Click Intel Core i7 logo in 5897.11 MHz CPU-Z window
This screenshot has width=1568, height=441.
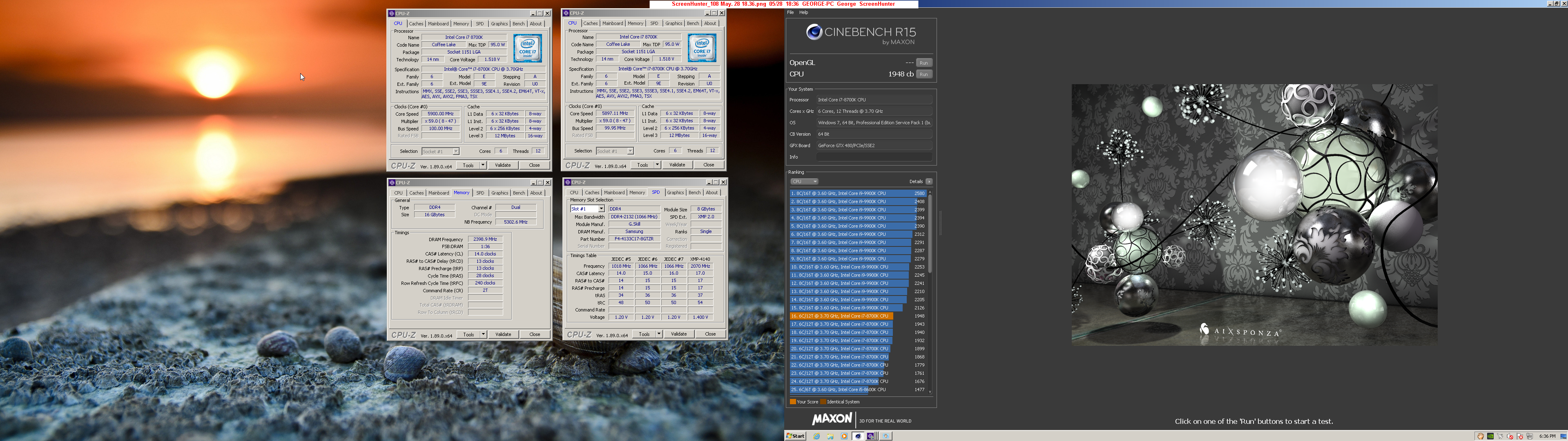click(702, 48)
